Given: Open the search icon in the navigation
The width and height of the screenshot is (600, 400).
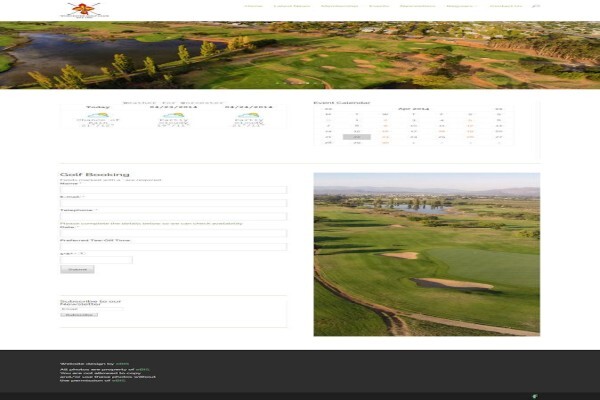Looking at the screenshot, I should (x=536, y=6).
